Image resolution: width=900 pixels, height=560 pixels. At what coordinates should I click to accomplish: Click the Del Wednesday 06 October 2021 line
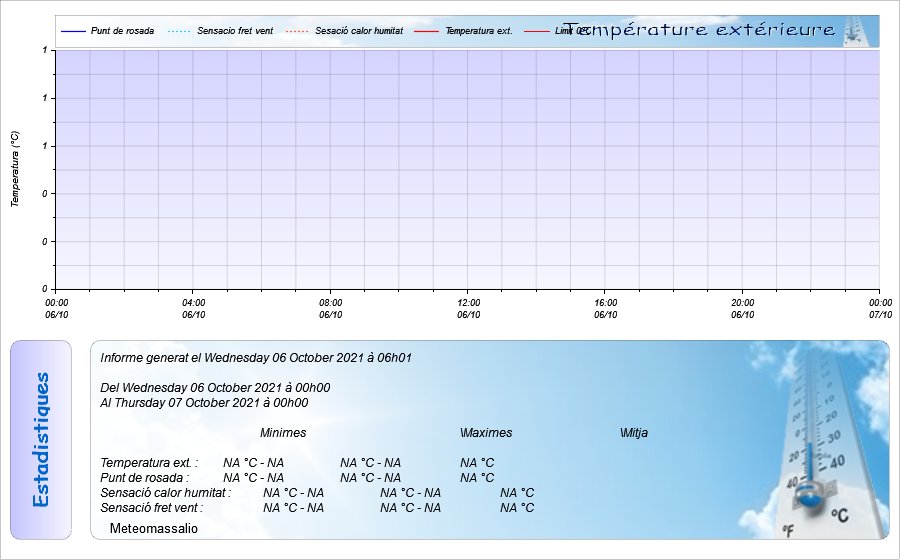tap(215, 388)
